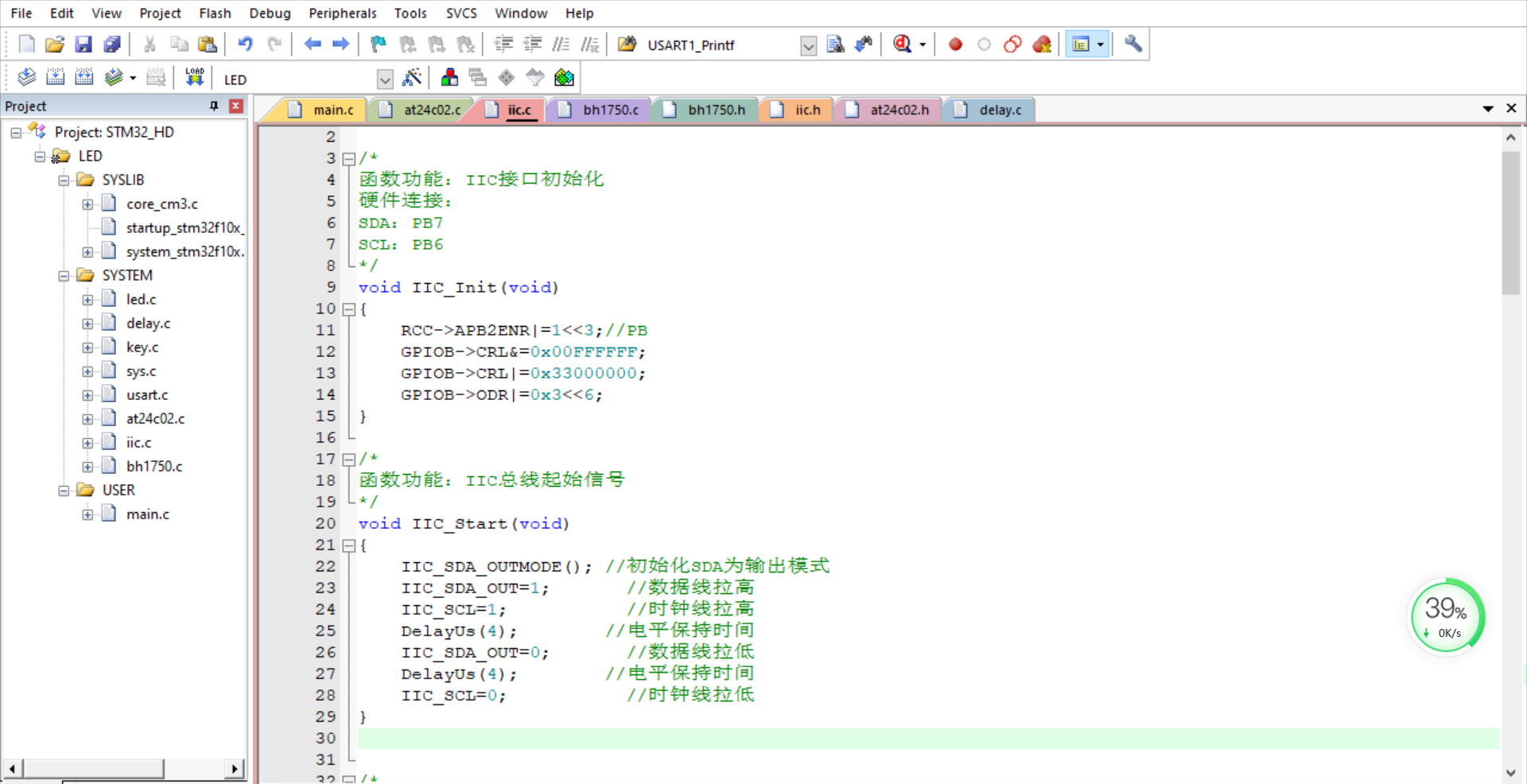Switch to the at24c02.h tab

888,110
